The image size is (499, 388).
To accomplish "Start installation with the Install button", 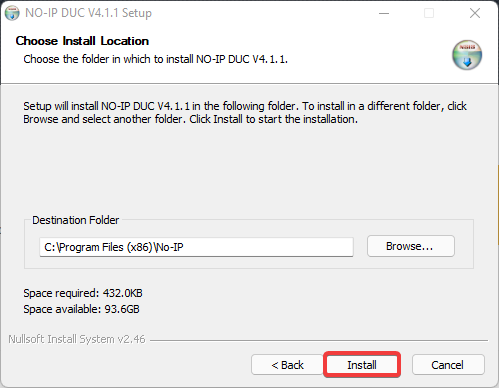I will 362,365.
